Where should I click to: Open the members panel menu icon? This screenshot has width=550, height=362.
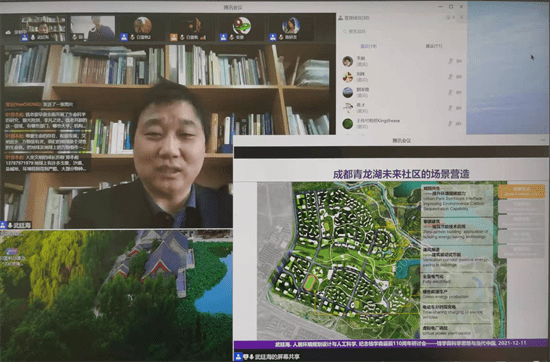pos(462,17)
